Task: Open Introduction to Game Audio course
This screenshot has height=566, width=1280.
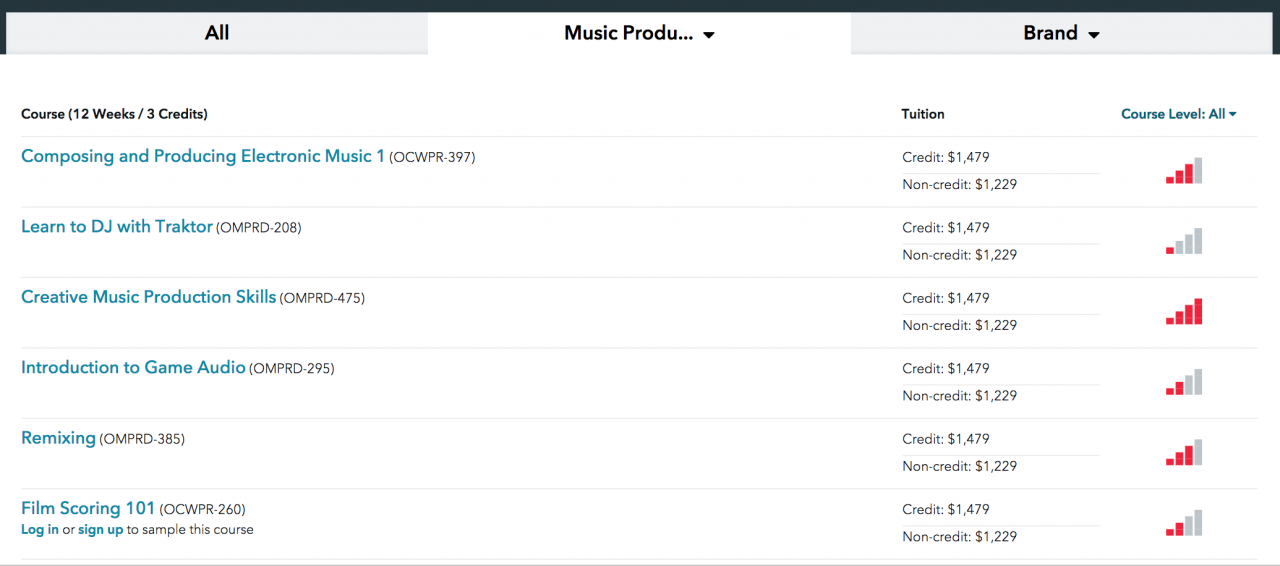Action: click(x=133, y=368)
